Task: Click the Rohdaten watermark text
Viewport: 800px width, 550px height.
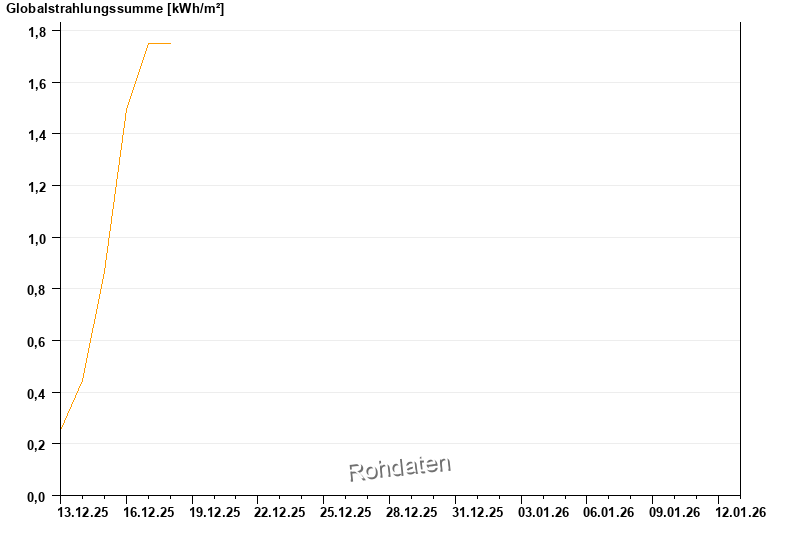Action: tap(400, 468)
